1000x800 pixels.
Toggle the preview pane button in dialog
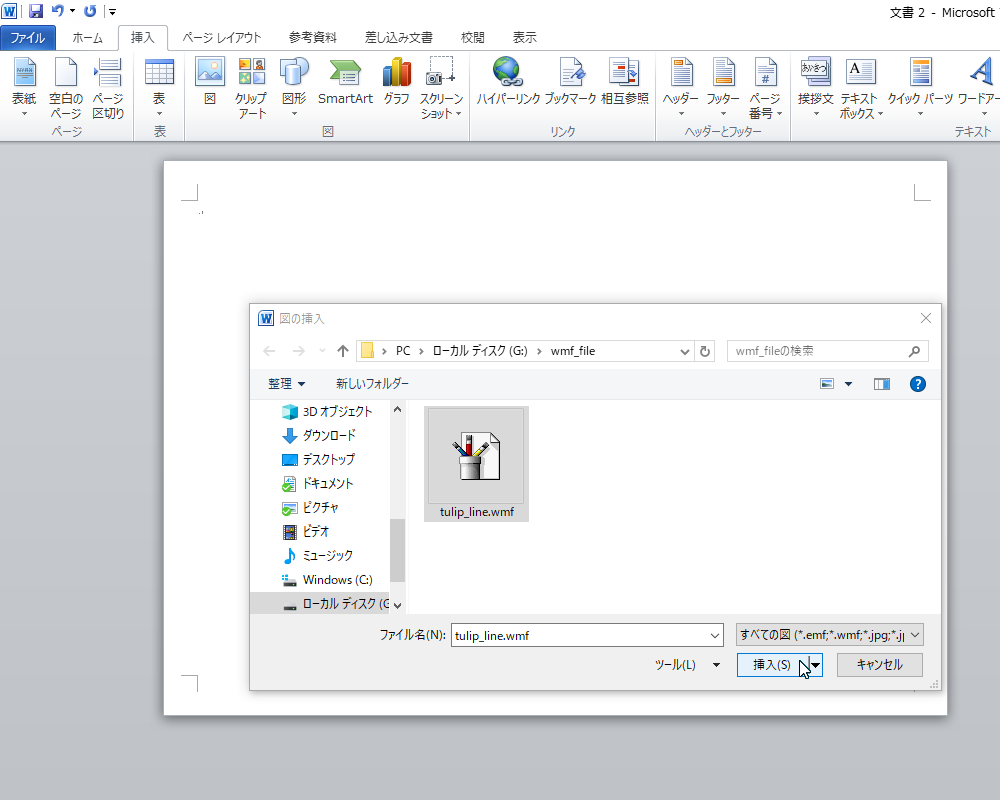[881, 384]
